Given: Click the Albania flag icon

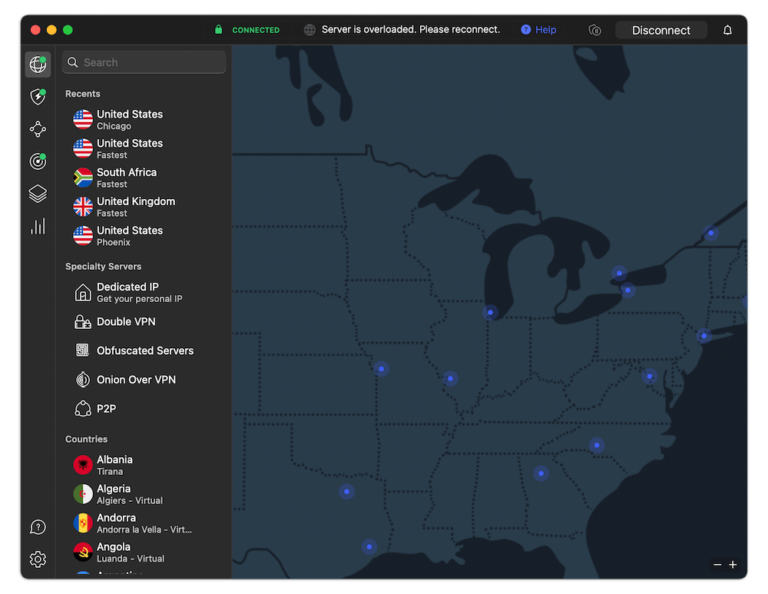Looking at the screenshot, I should pos(83,465).
